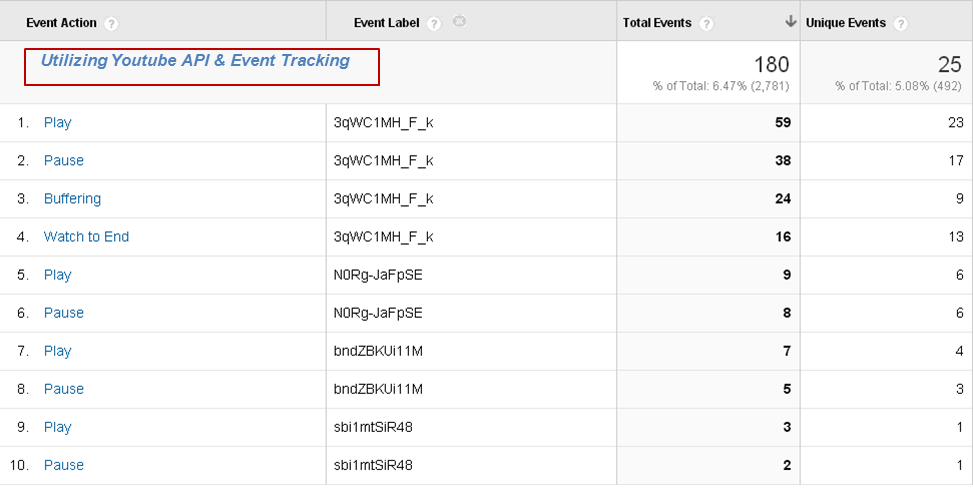
Task: Open the Buffering event action link
Action: pos(72,199)
